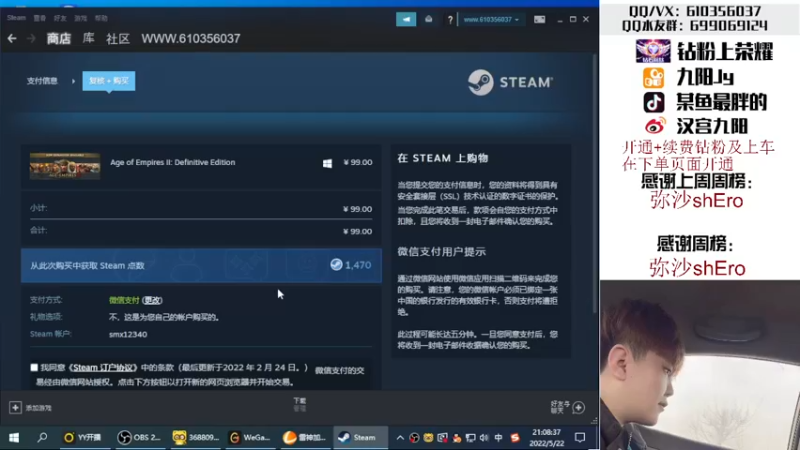This screenshot has height=450, width=800.
Task: Go back to 支付信息 step
Action: tap(42, 81)
